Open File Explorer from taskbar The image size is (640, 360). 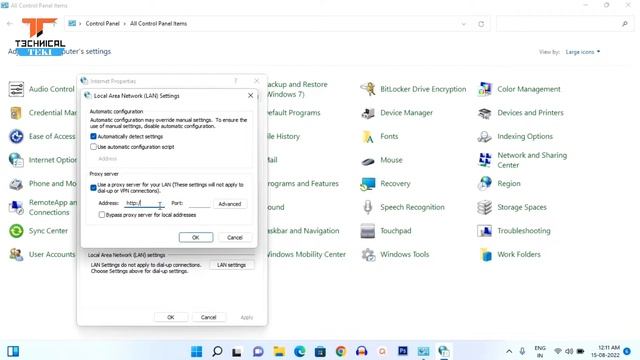(x=279, y=351)
